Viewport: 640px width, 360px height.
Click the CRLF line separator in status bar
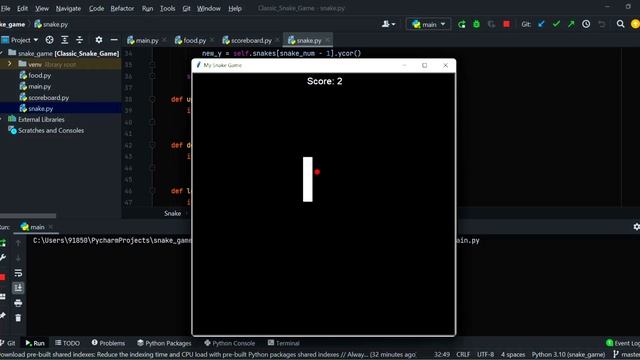(x=463, y=355)
